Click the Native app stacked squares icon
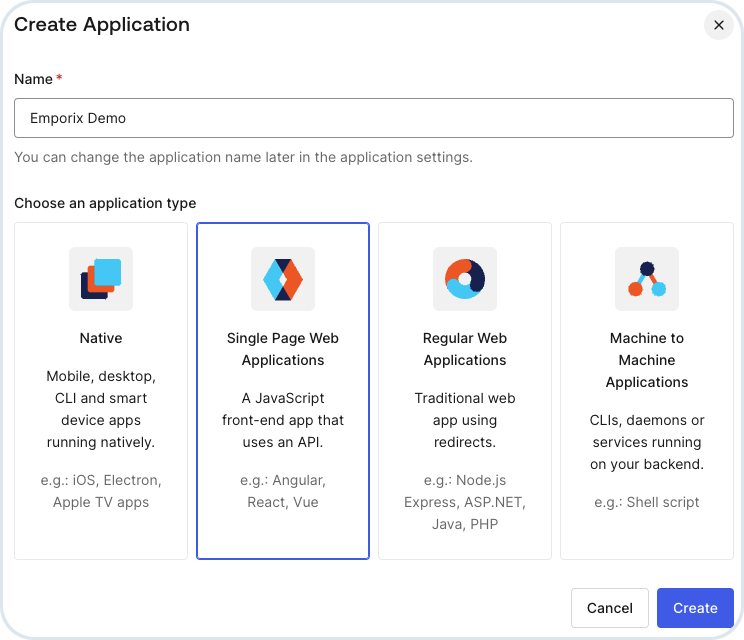744x640 pixels. tap(101, 278)
